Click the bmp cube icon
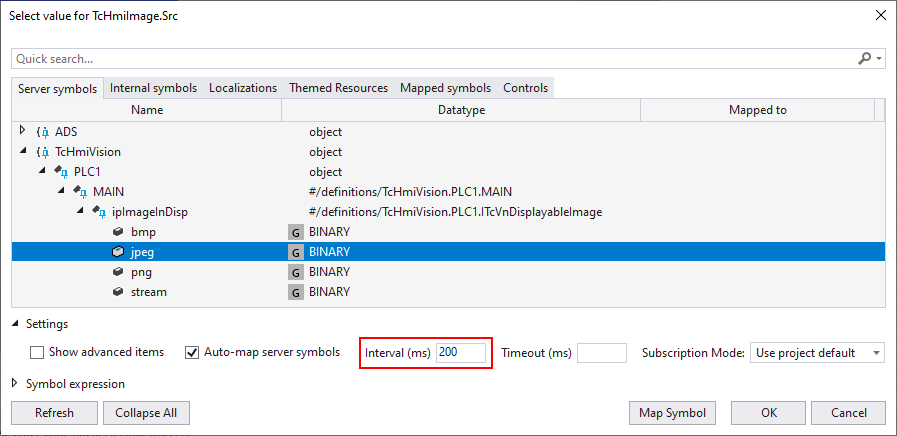 (118, 232)
